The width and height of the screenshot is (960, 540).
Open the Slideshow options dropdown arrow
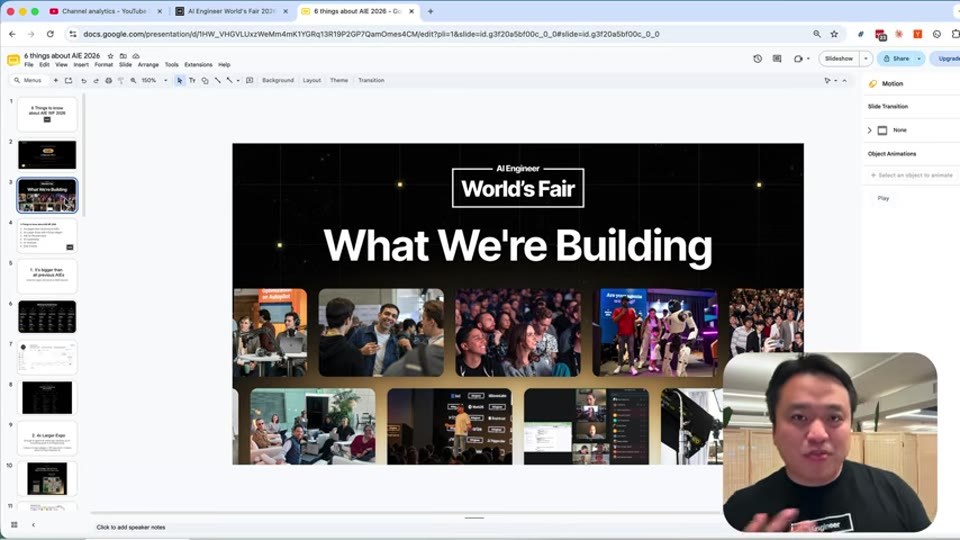click(866, 59)
